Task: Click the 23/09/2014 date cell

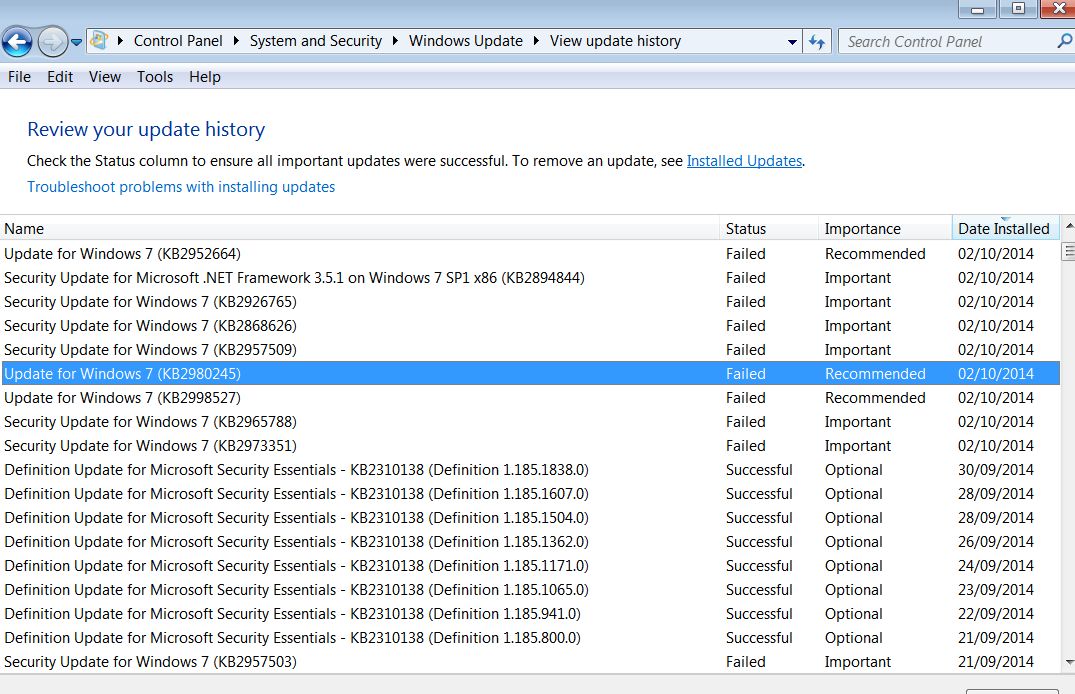Action: [x=995, y=590]
